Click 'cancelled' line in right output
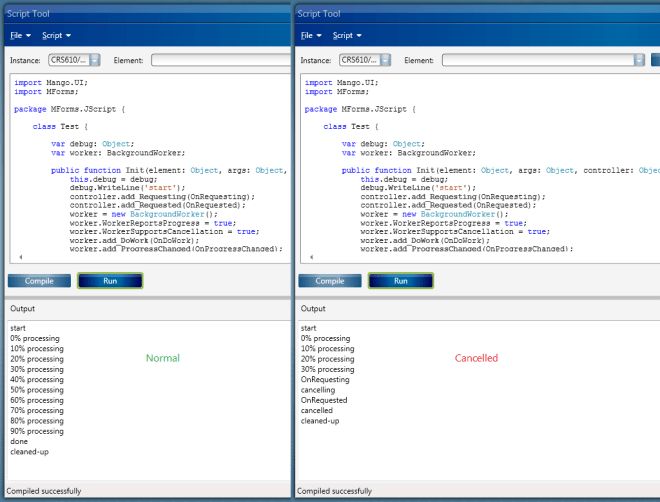Image resolution: width=660 pixels, height=502 pixels. pos(317,410)
